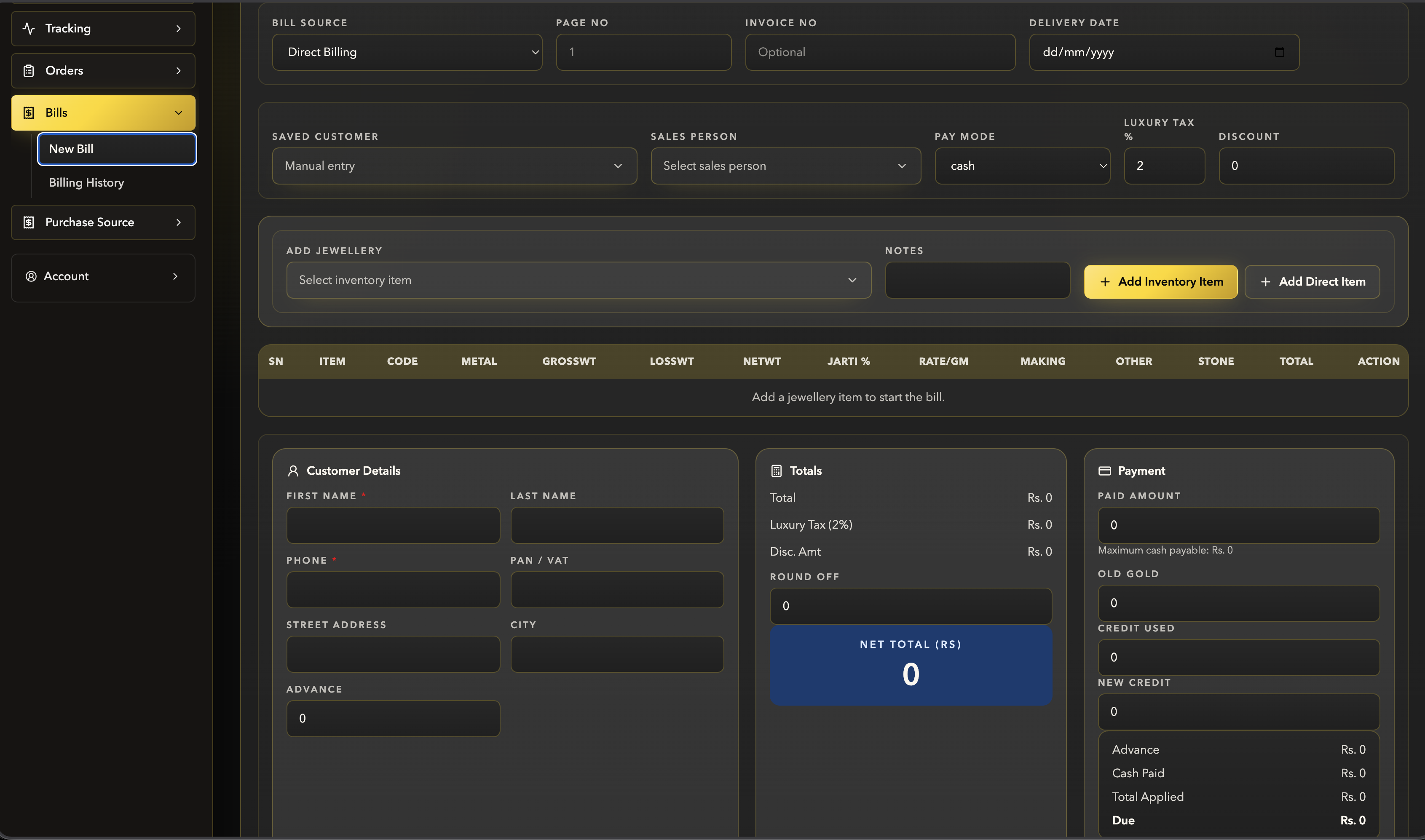Click the Totals calculator icon

[776, 471]
